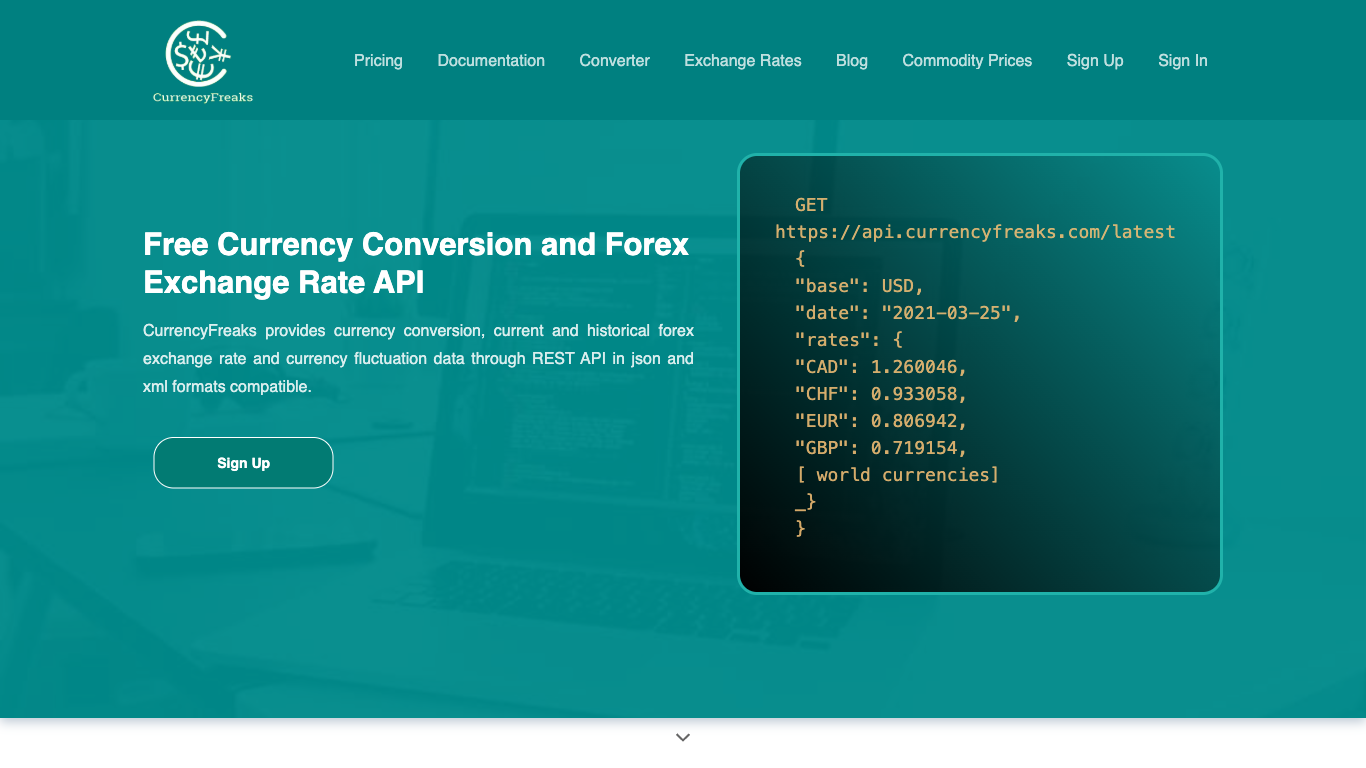Screen dimensions: 1366x768
Task: Click the "CHF": 0.933058 rate line
Action: 881,394
